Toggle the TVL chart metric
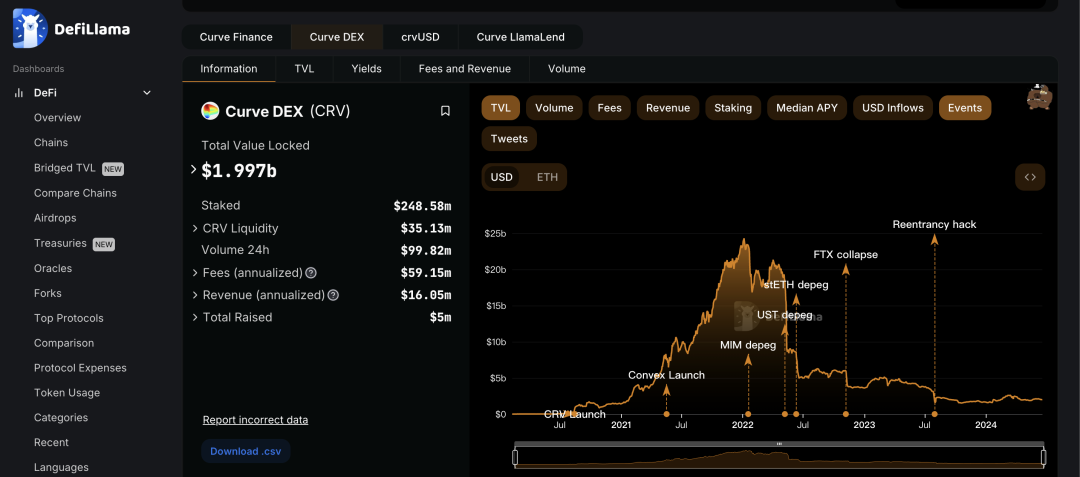The width and height of the screenshot is (1080, 477). click(501, 108)
